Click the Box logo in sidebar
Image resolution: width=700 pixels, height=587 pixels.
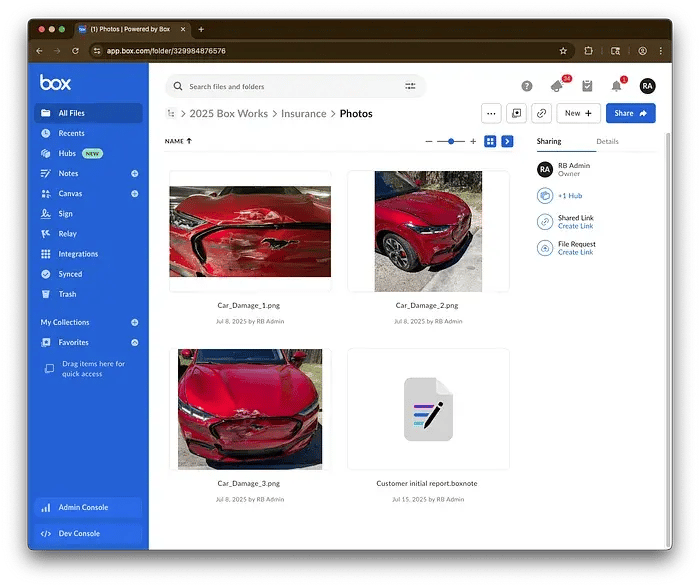[x=55, y=83]
